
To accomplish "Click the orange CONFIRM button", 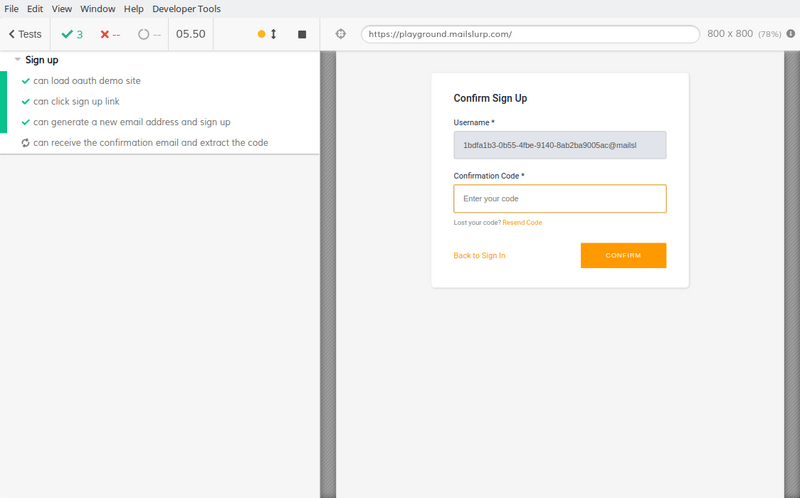I will tap(623, 255).
